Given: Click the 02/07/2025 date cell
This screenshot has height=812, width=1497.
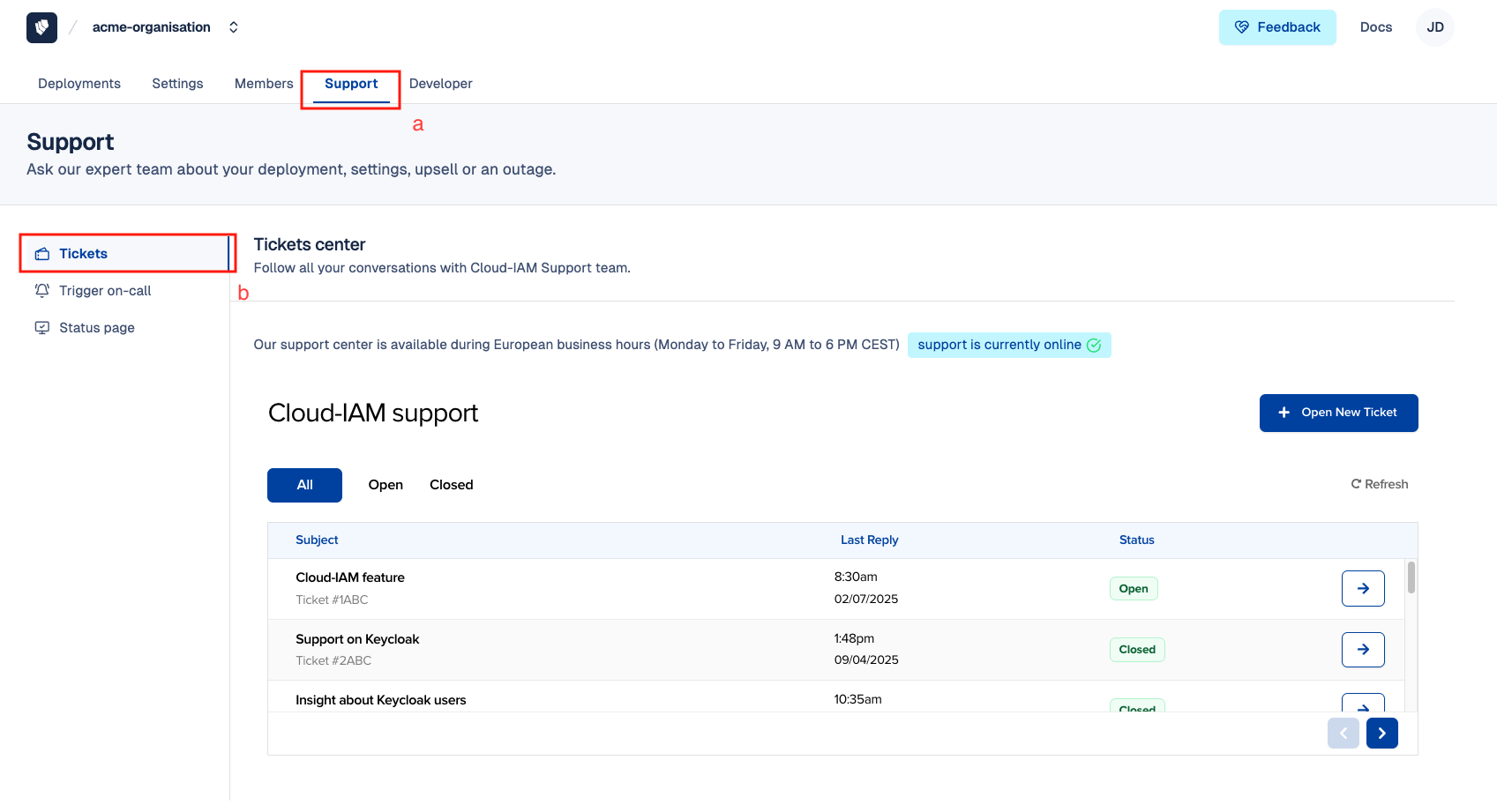Looking at the screenshot, I should tap(866, 599).
